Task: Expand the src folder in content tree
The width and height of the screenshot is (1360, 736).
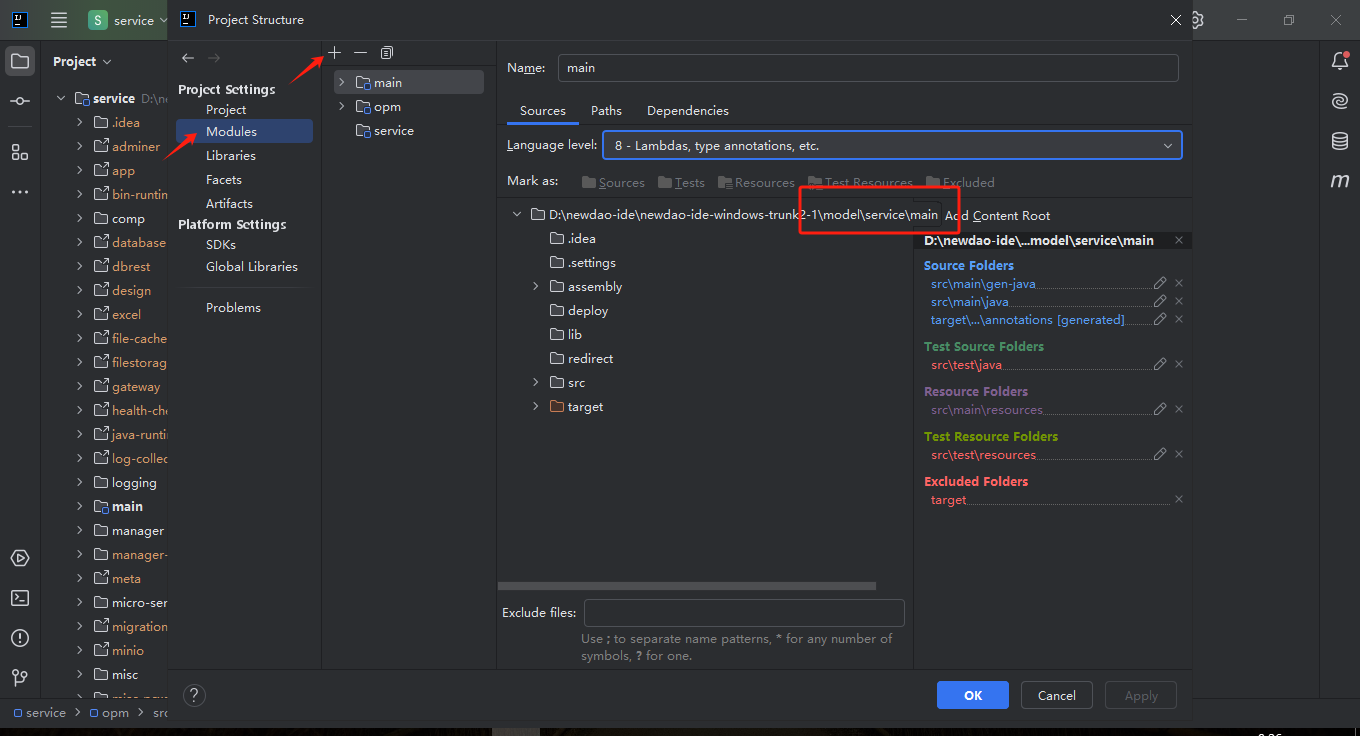Action: click(536, 382)
